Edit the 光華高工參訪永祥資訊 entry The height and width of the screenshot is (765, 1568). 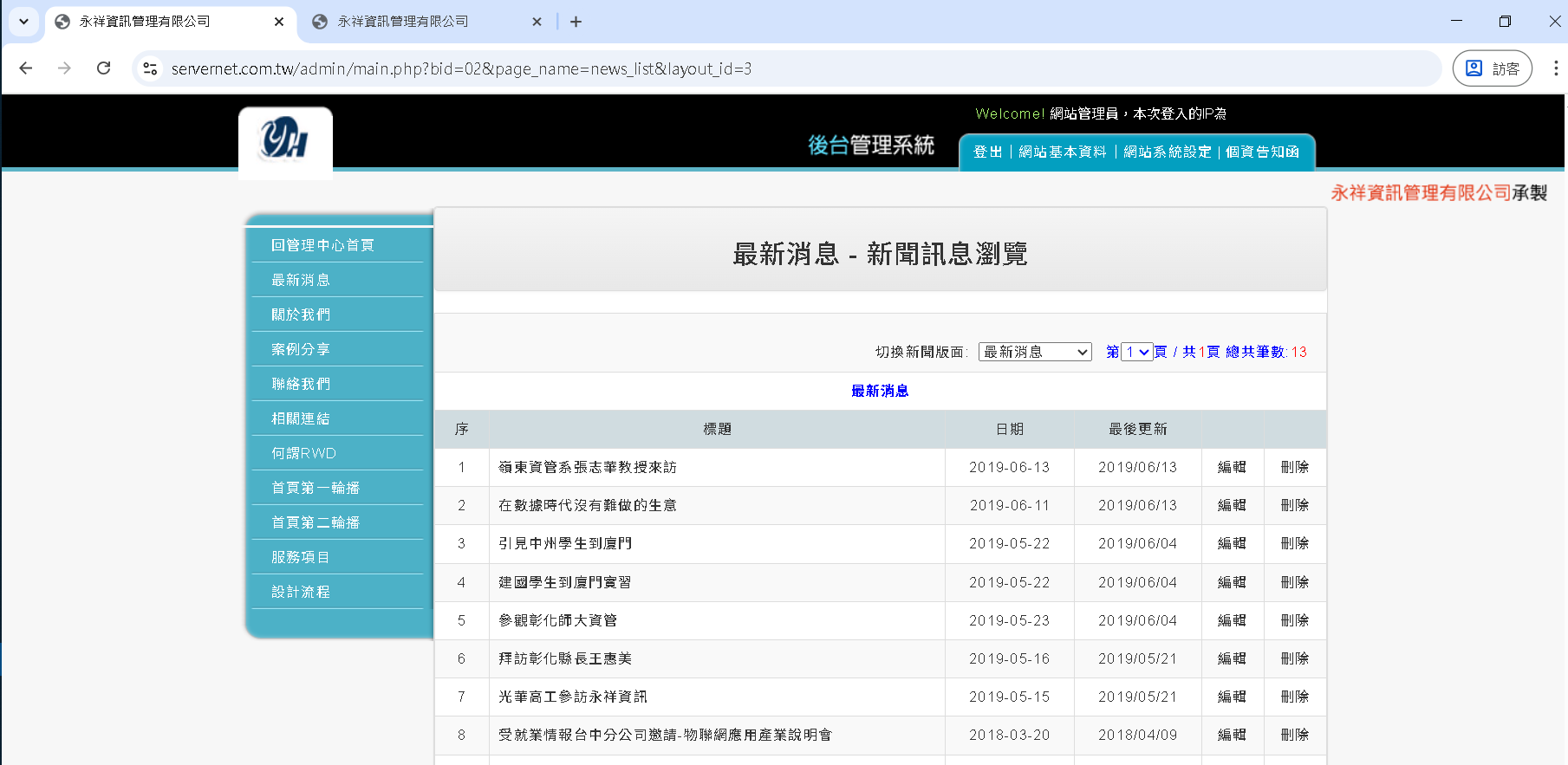(x=1232, y=697)
